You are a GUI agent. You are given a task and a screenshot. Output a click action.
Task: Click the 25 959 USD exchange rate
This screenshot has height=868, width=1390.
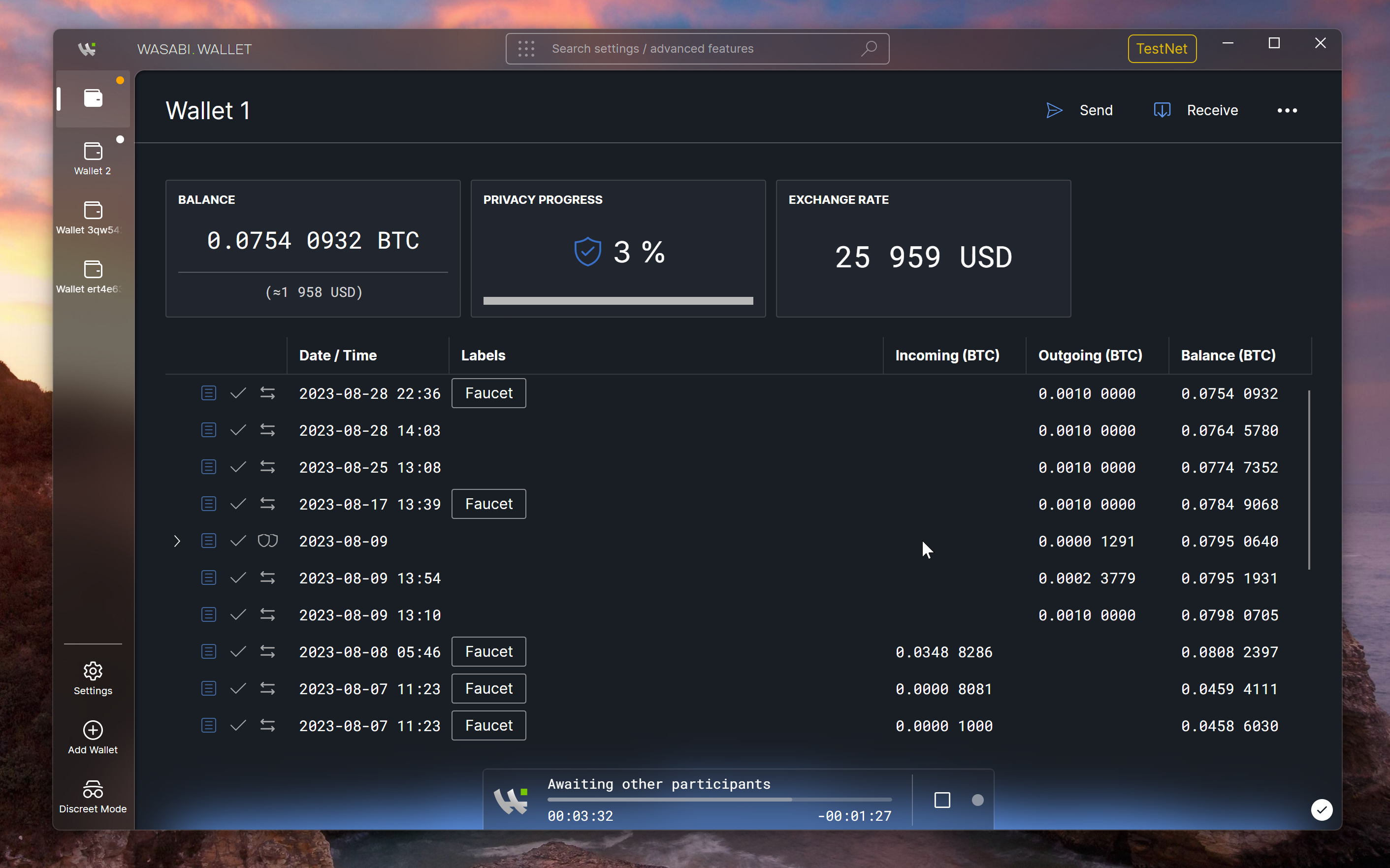[923, 257]
